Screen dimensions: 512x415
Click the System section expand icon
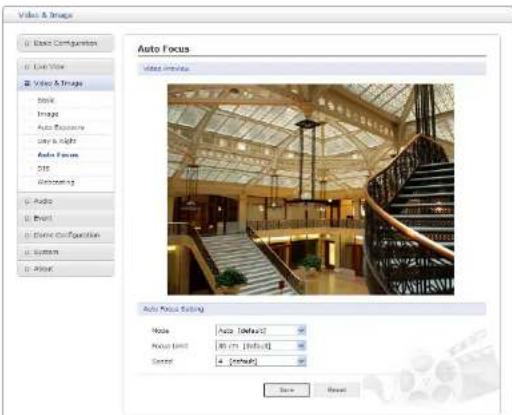[27, 252]
